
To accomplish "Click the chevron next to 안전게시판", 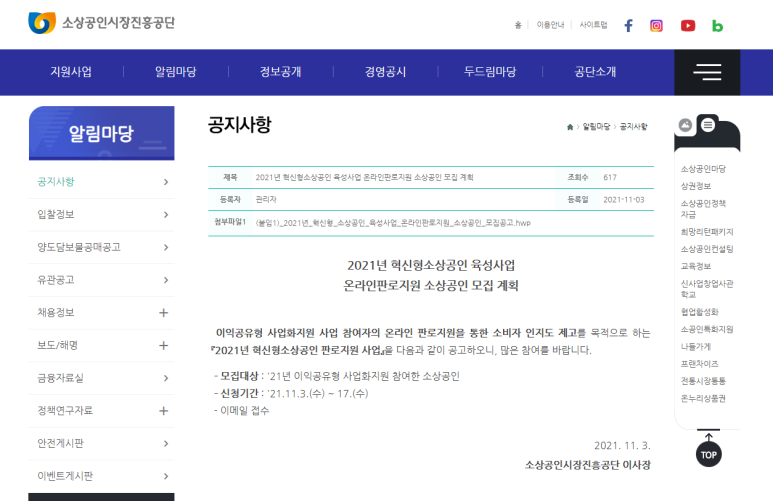I will 166,443.
